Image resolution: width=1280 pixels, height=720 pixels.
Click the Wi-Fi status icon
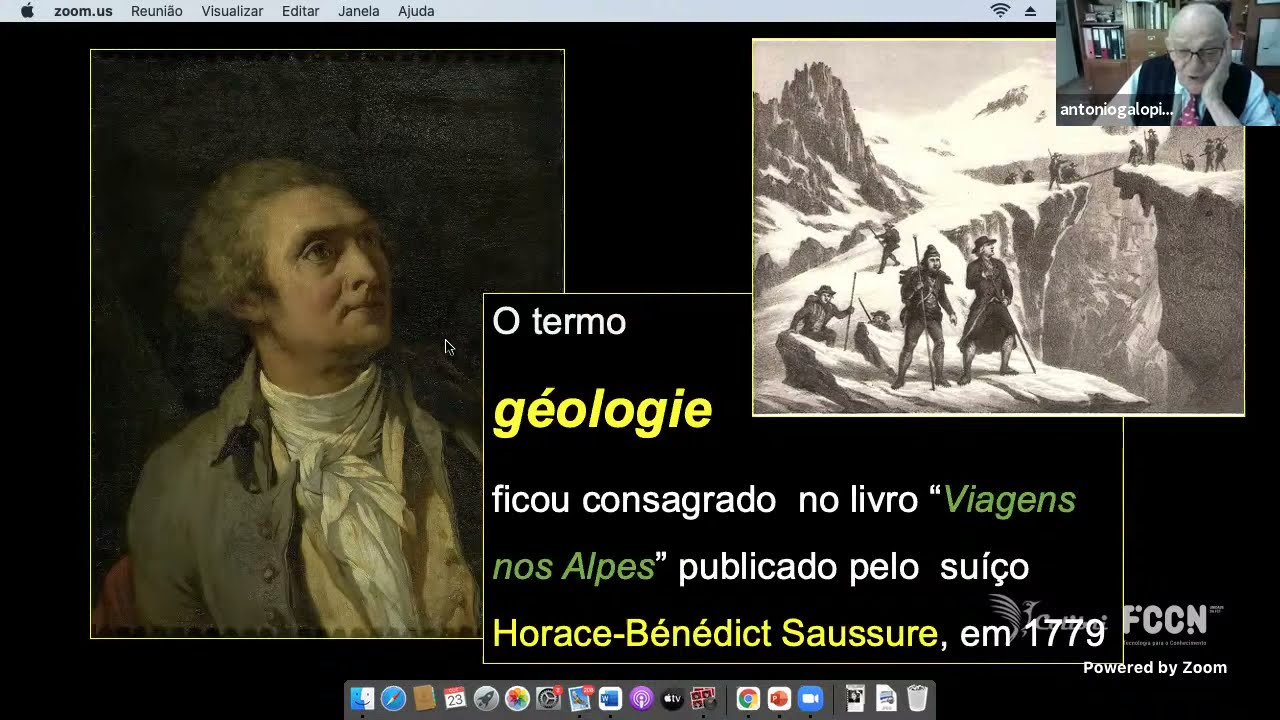point(1000,11)
